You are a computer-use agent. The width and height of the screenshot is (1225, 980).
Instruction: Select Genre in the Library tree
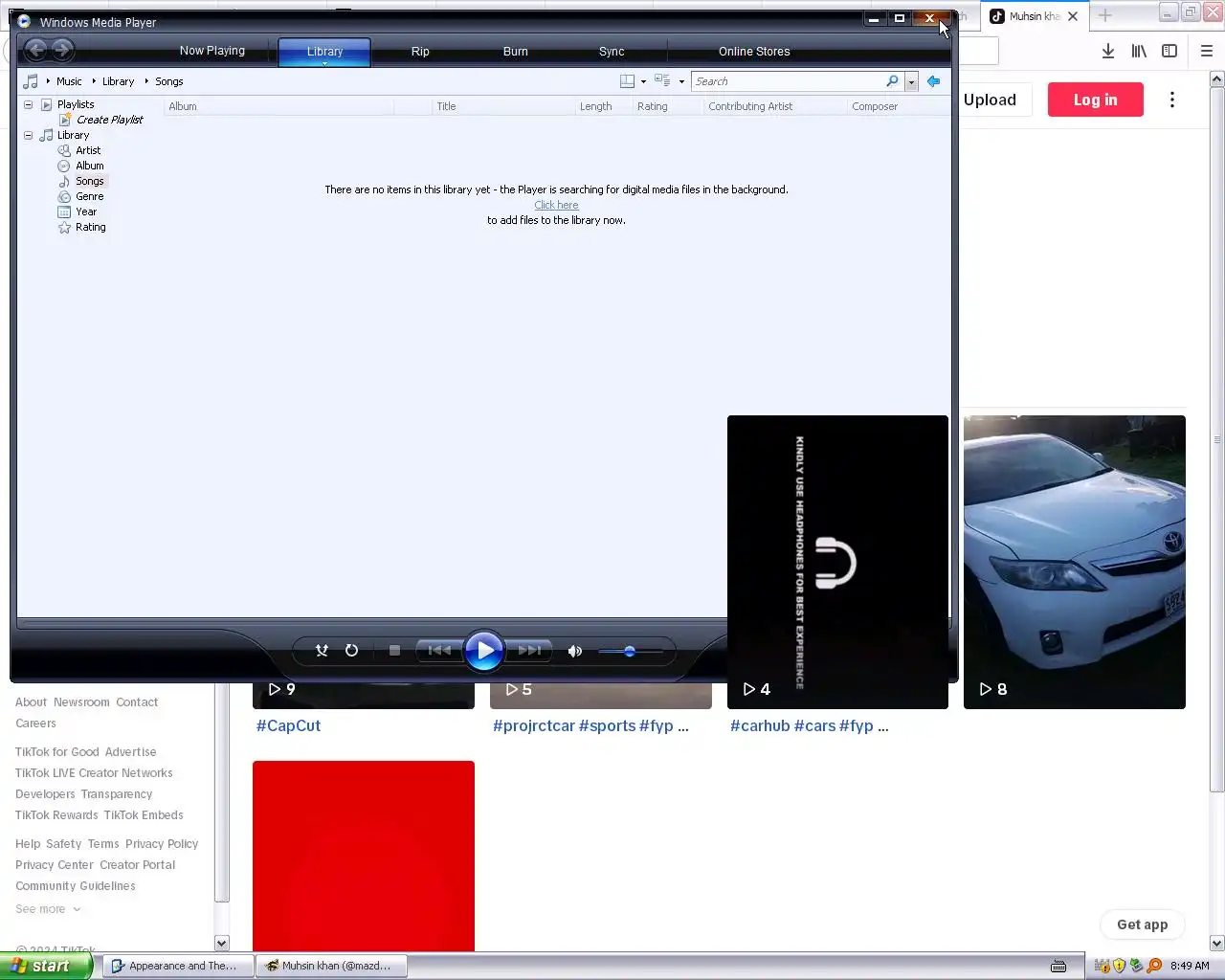pos(90,196)
